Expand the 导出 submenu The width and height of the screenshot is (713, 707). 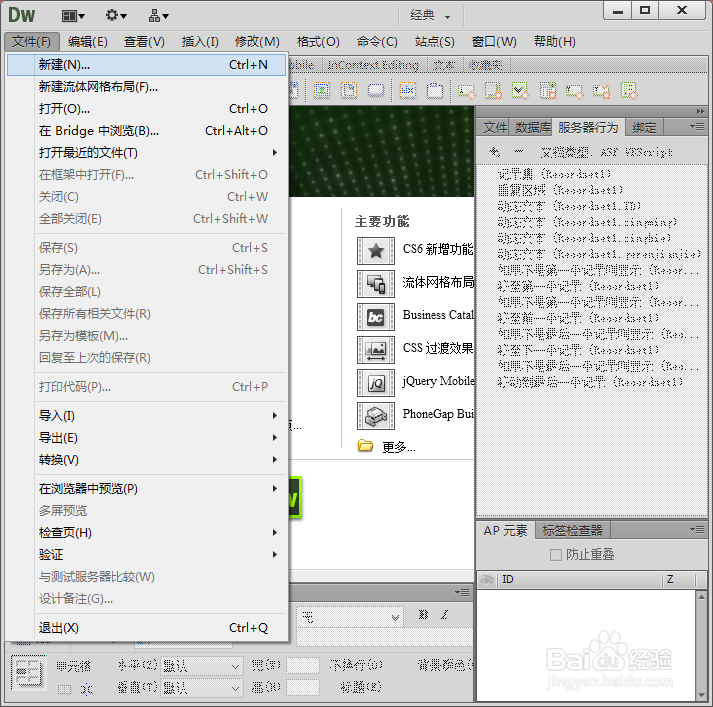(275, 437)
